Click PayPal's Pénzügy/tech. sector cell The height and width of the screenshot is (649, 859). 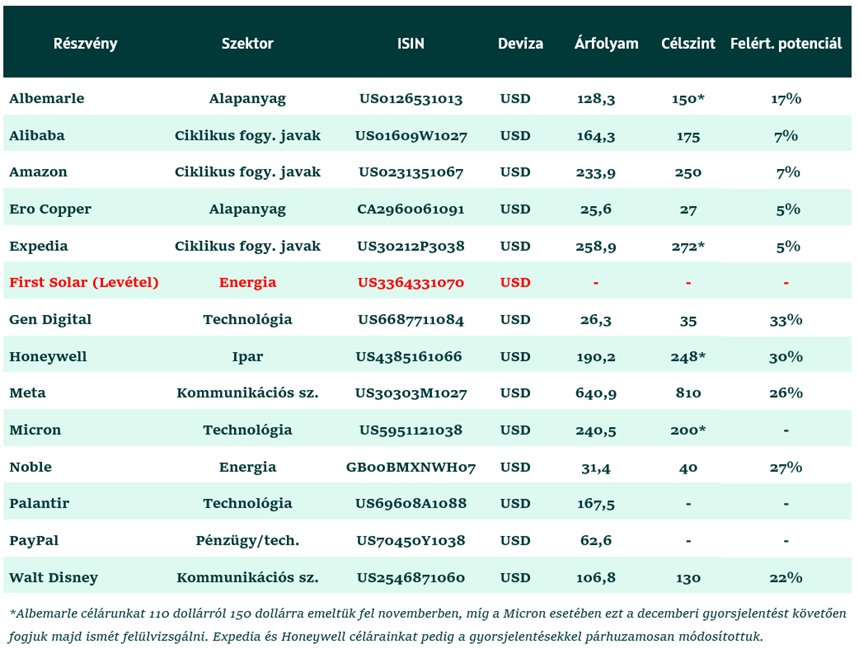247,541
